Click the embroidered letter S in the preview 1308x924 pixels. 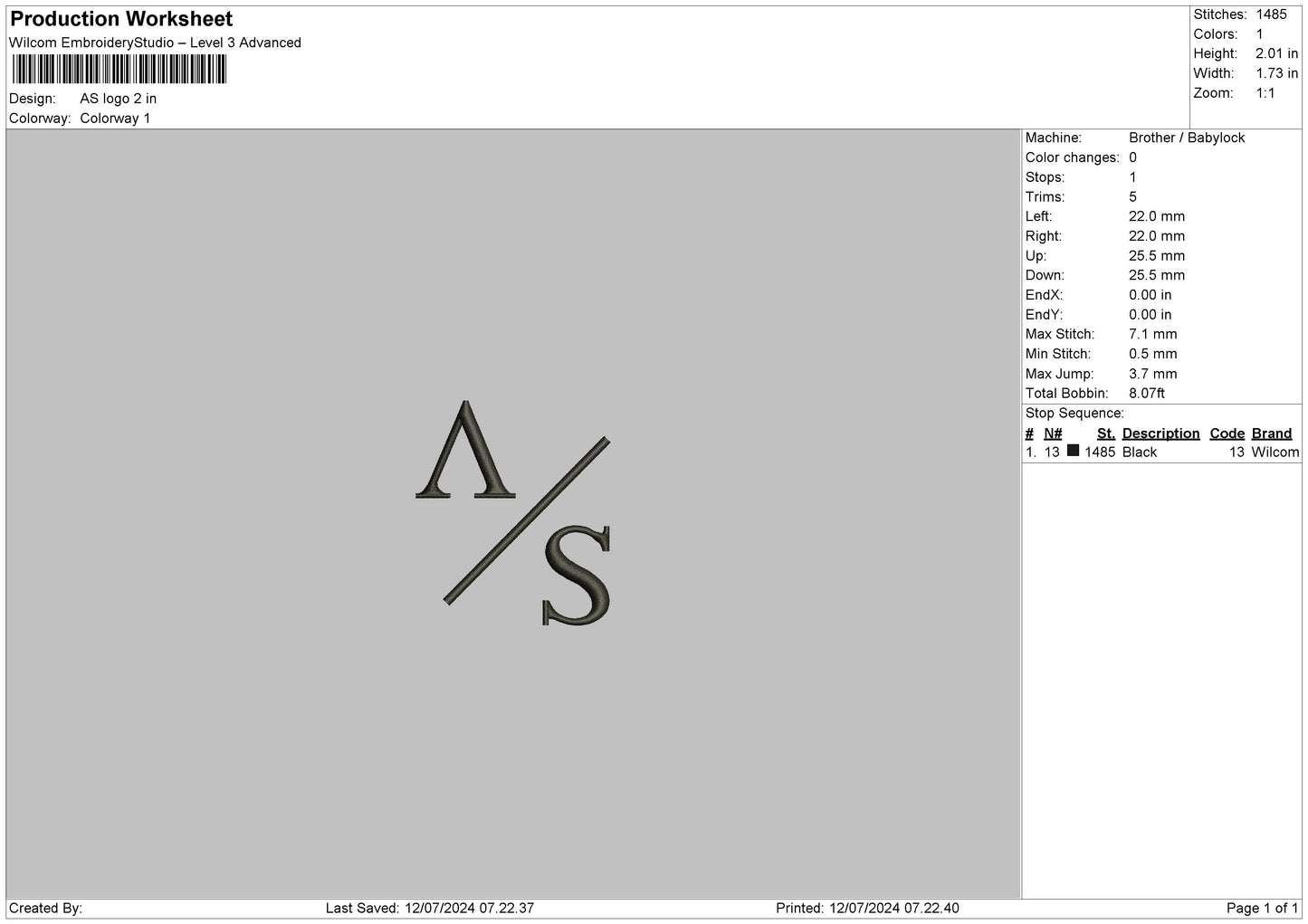(577, 576)
